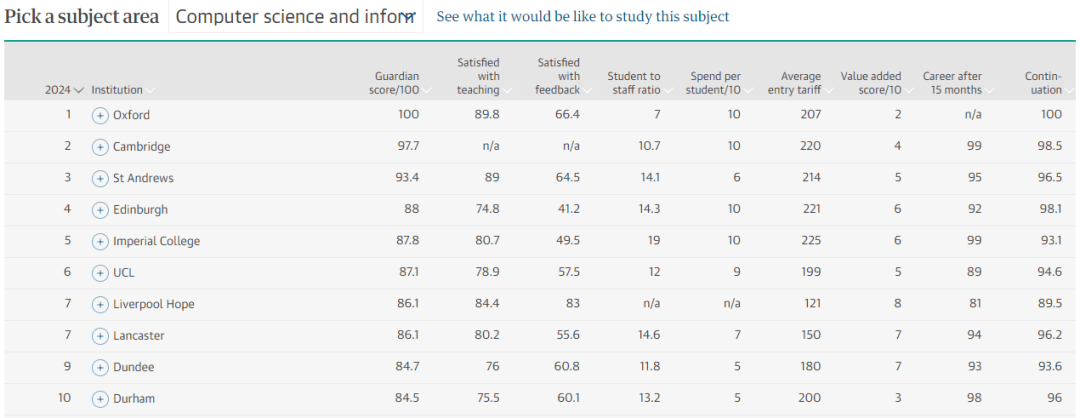This screenshot has height=418, width=1080.
Task: Open Edinburgh details with plus icon
Action: tap(100, 210)
